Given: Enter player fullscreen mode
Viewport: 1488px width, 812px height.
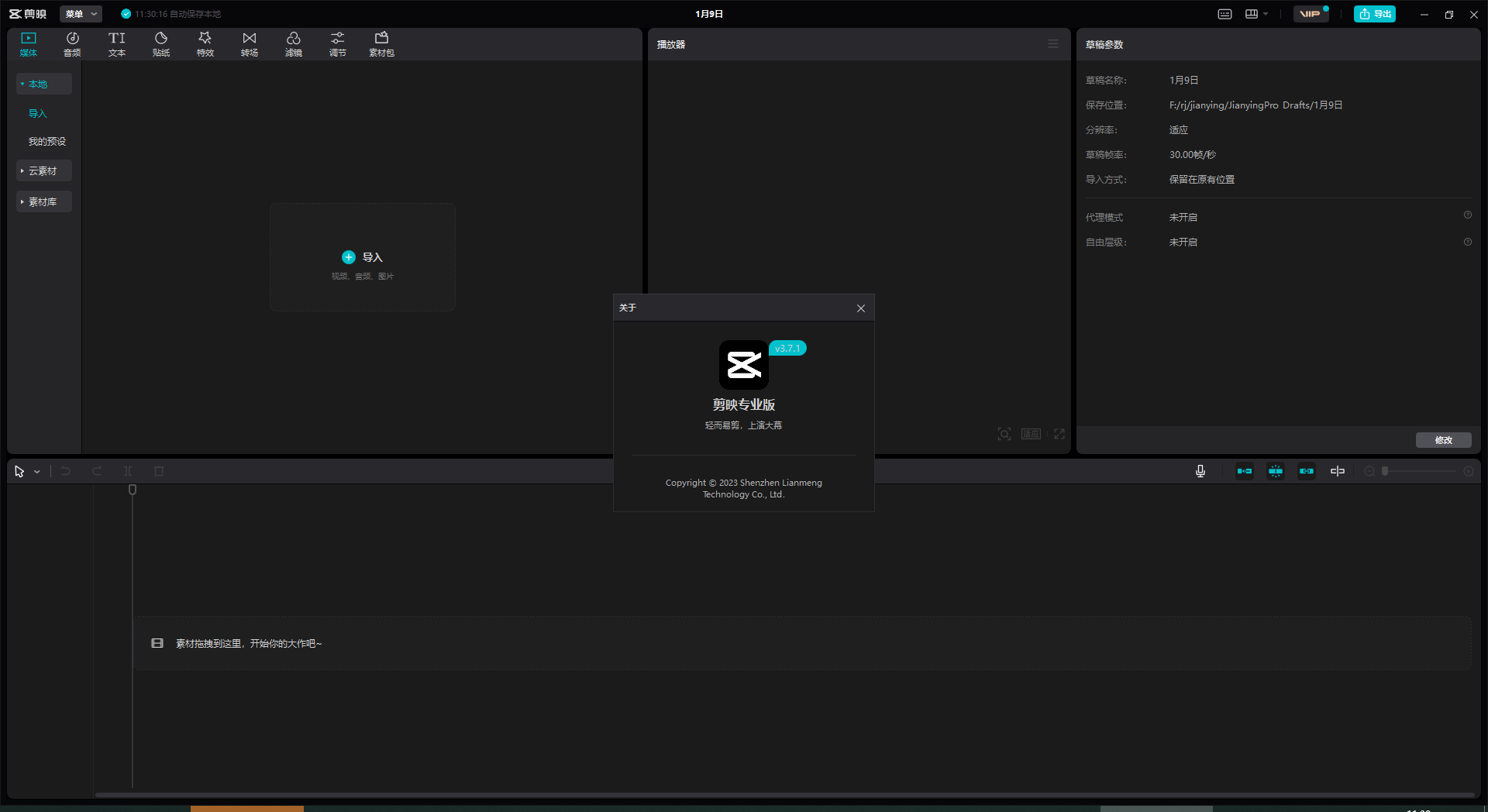Looking at the screenshot, I should (x=1059, y=434).
